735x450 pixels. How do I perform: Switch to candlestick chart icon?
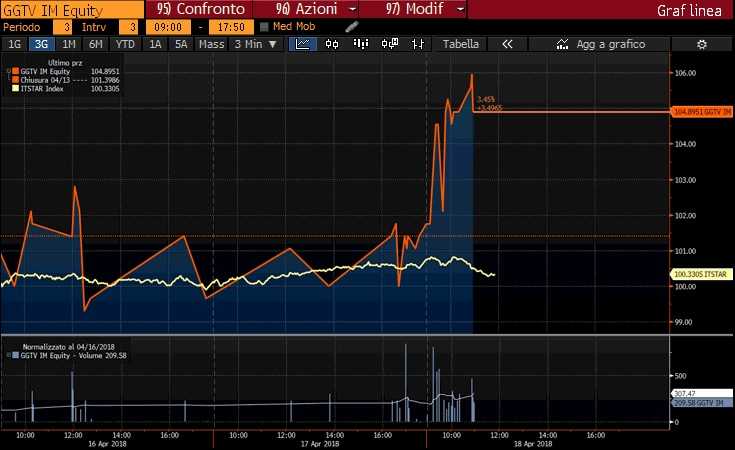pos(332,44)
